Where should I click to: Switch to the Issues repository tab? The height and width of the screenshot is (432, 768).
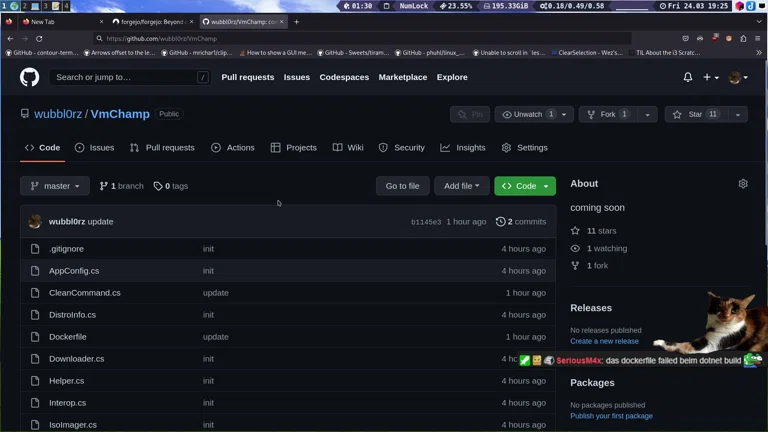[x=95, y=147]
